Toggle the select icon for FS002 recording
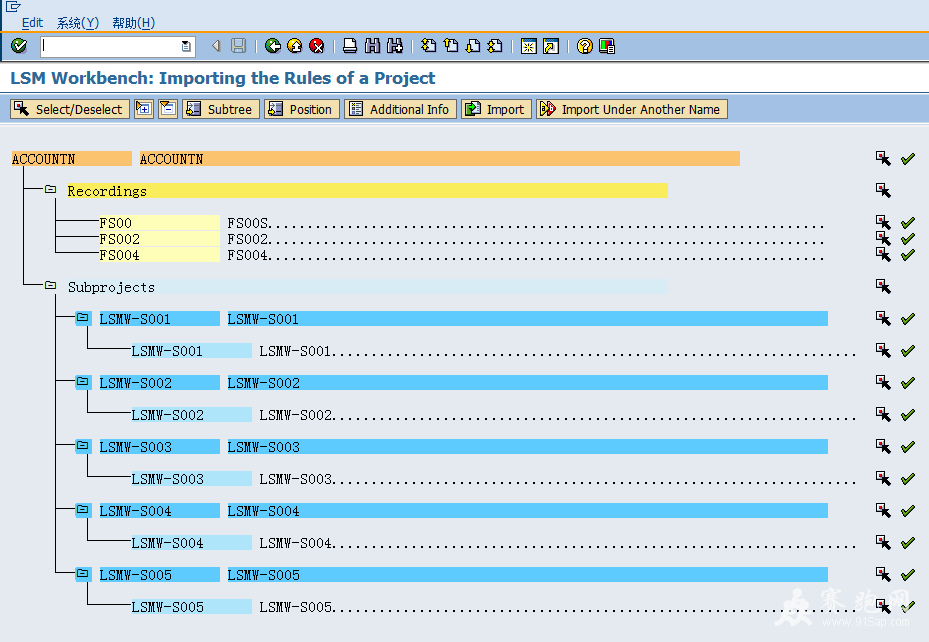Viewport: 929px width, 642px height. point(883,238)
